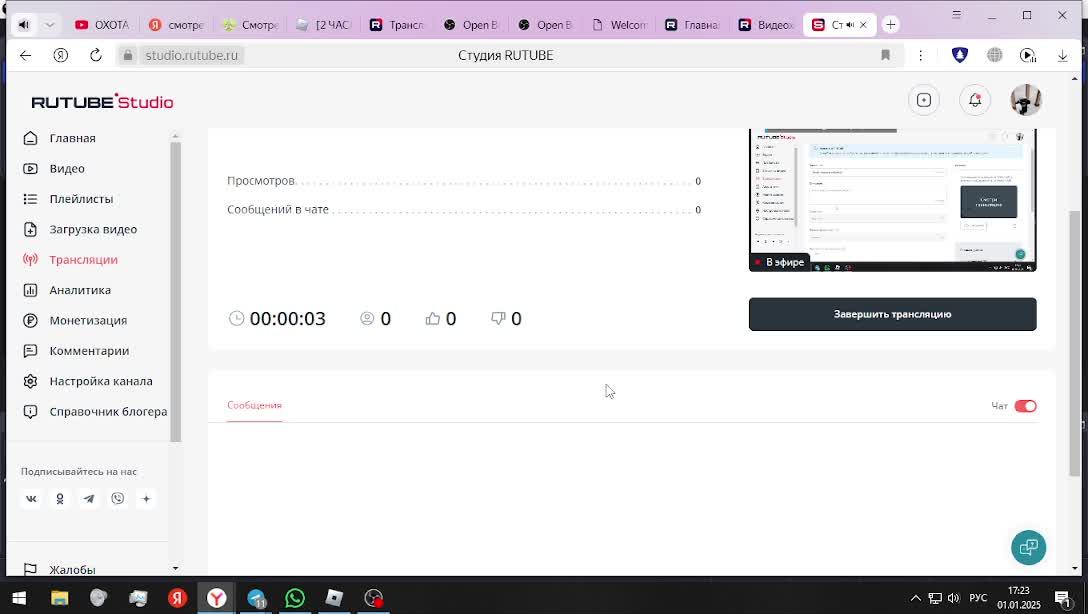Click the add video icon in header
The image size is (1088, 614).
924,101
